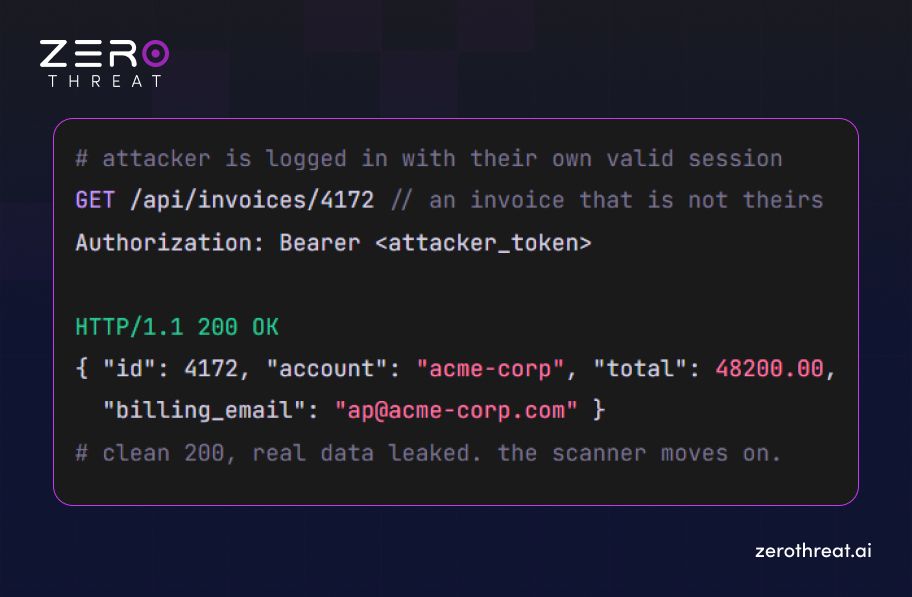Click the 48200.00 total value

coord(770,369)
